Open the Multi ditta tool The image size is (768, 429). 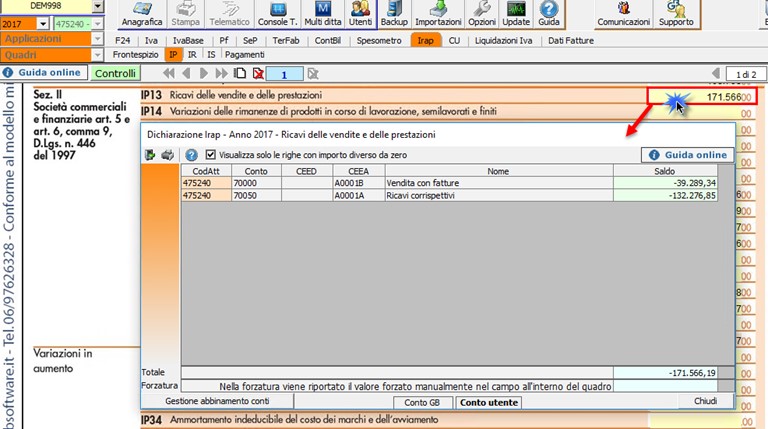pos(323,14)
